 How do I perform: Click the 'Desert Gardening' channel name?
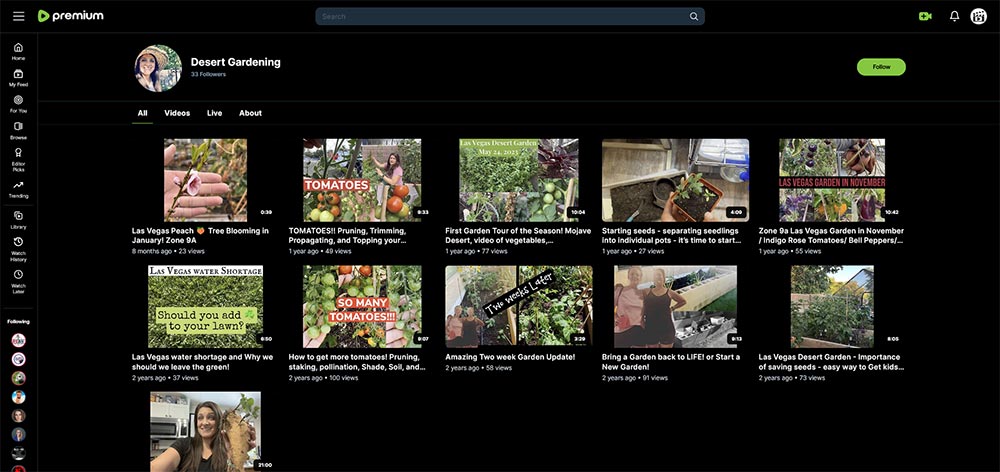click(x=235, y=62)
